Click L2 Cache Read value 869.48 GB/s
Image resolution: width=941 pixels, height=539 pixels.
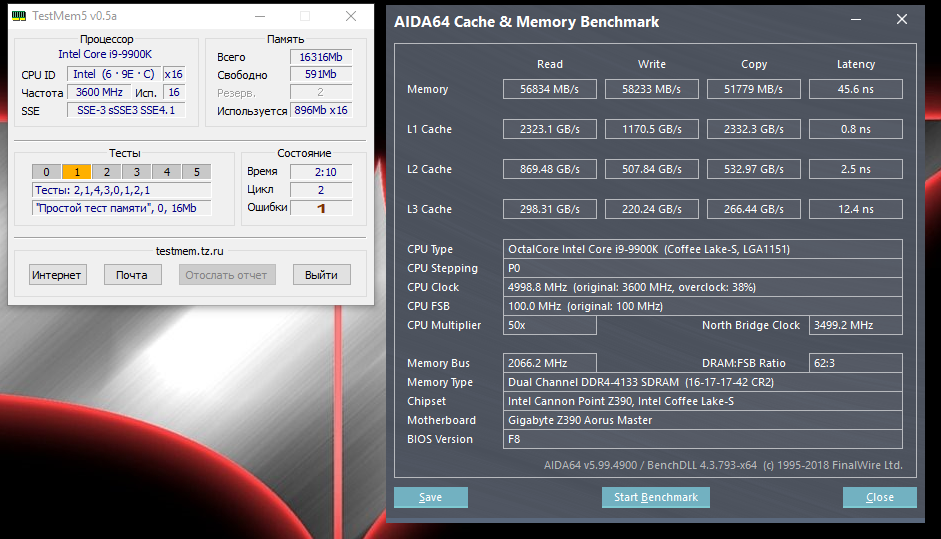[x=550, y=169]
